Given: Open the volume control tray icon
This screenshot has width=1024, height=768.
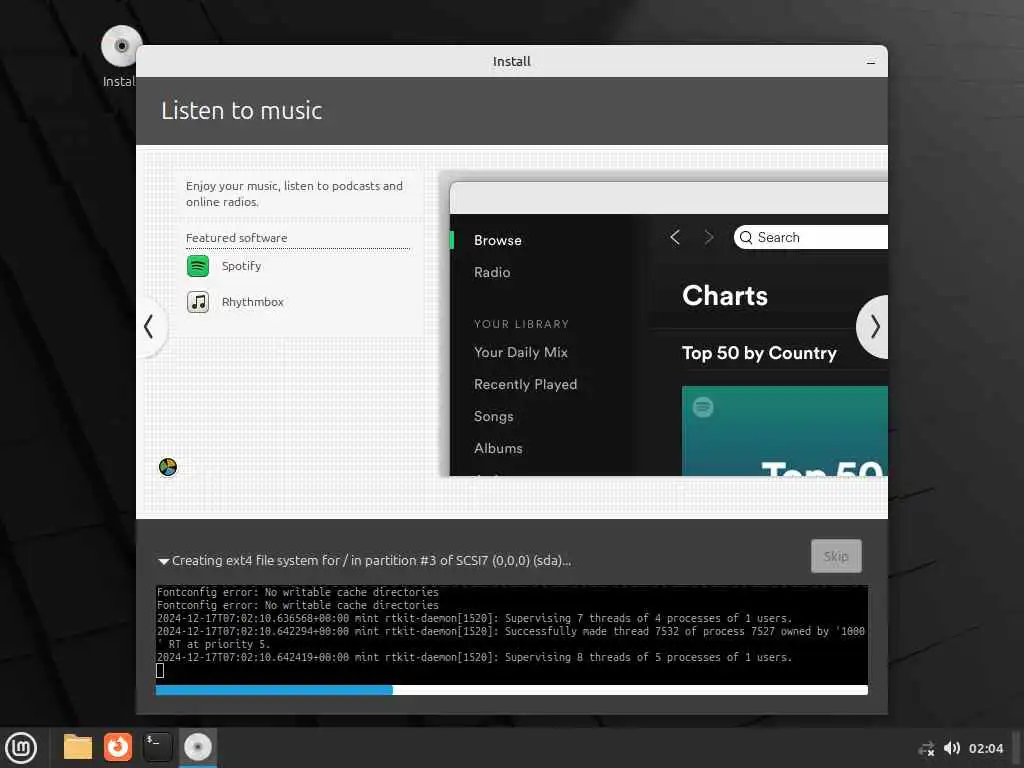Looking at the screenshot, I should 952,748.
